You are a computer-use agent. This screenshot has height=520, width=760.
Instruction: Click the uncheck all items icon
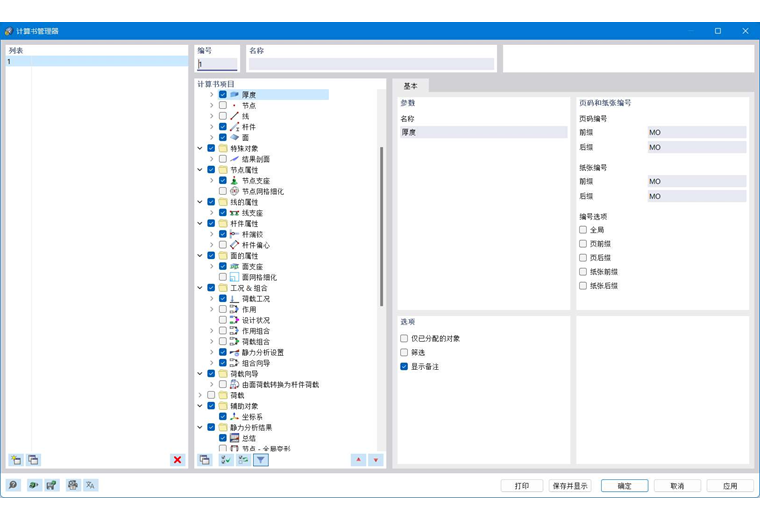pos(243,460)
